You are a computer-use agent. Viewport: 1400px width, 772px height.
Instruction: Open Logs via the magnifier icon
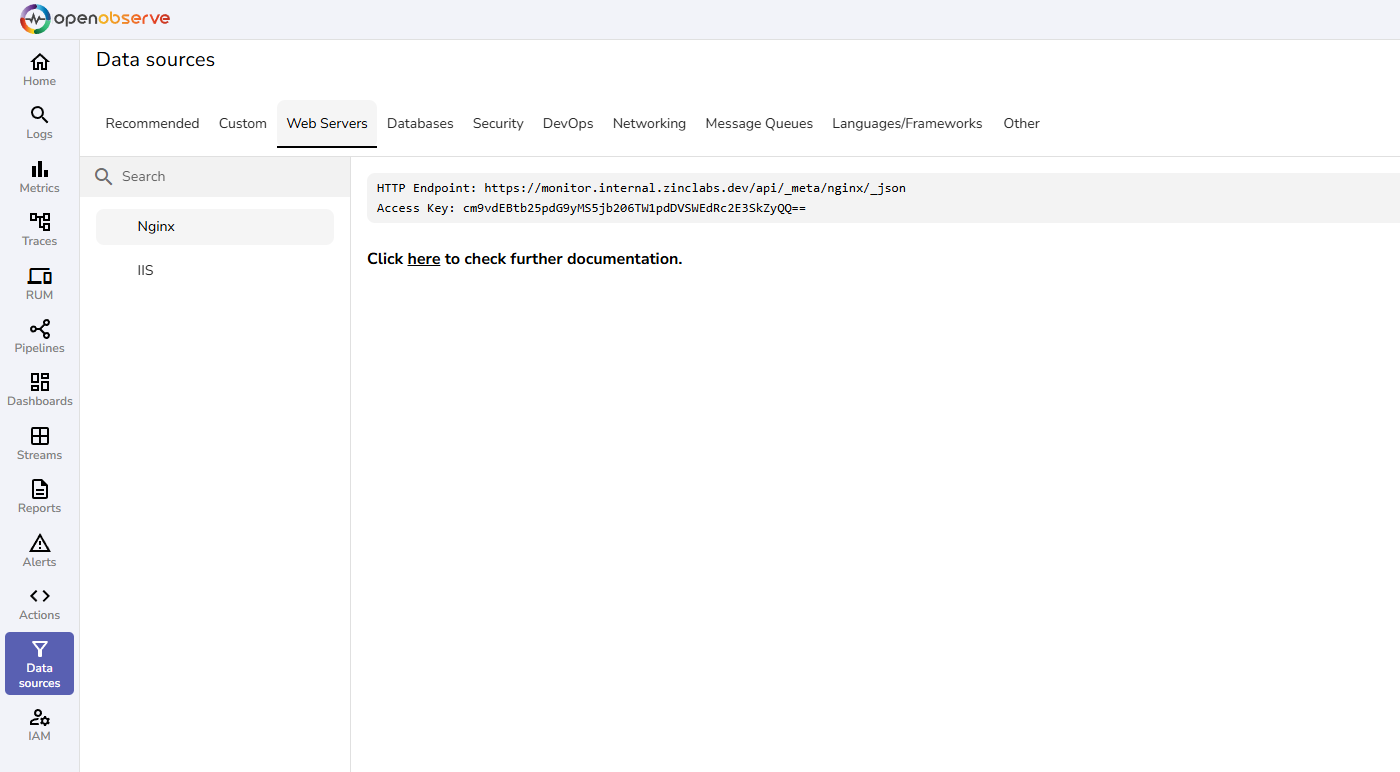coord(40,115)
